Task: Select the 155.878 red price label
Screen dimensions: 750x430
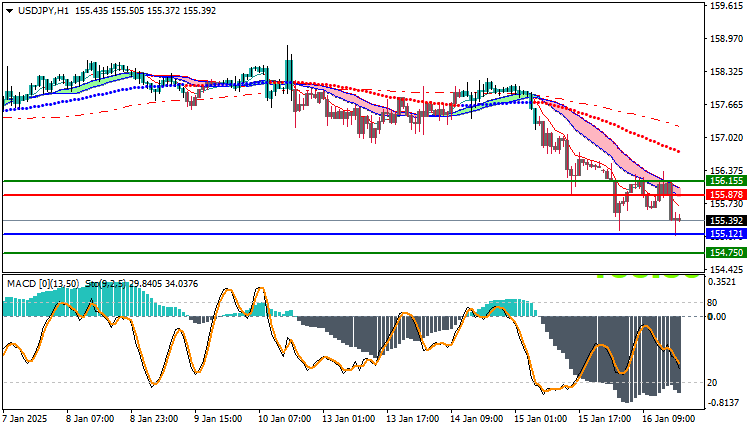Action: click(726, 195)
